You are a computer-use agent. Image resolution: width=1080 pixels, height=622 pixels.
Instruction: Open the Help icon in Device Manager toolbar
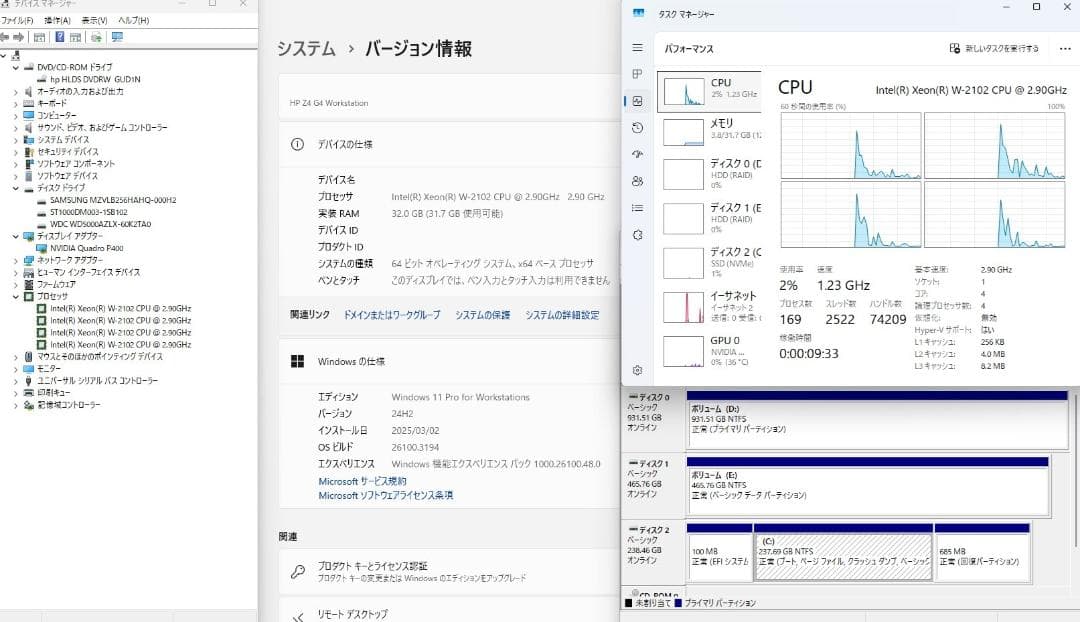60,37
